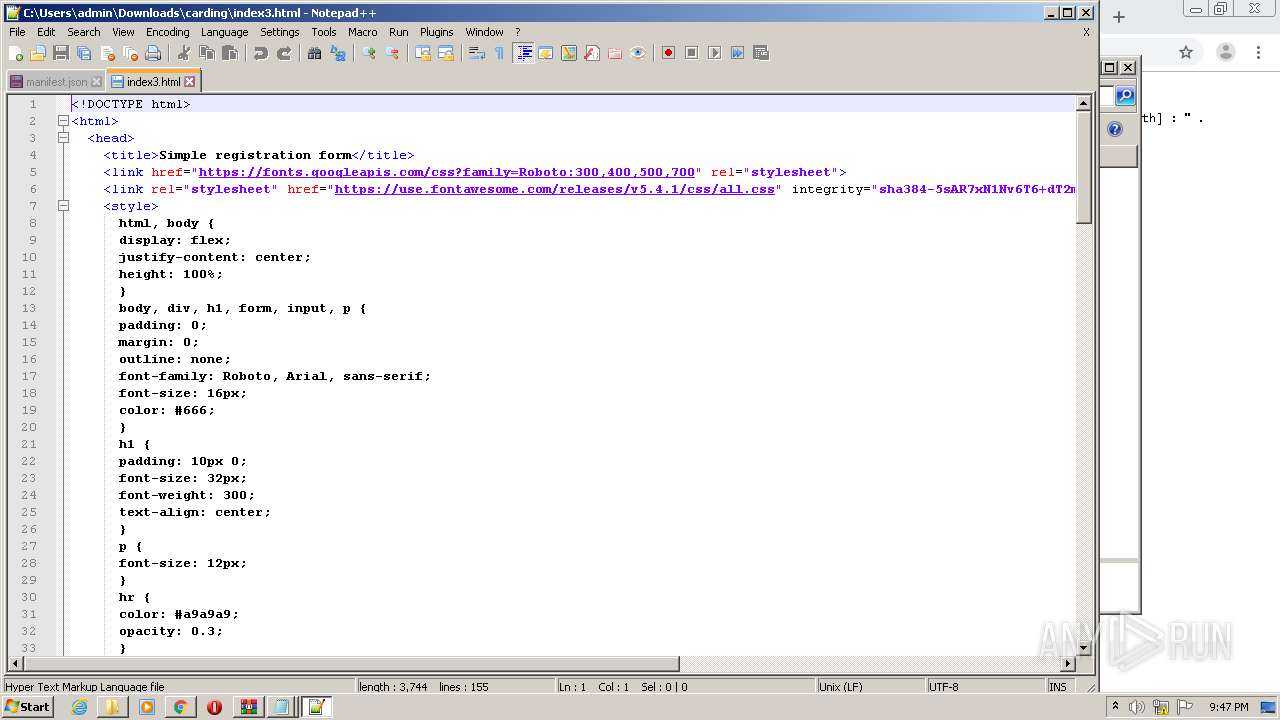Click the Zoom In toolbar icon
1280x720 pixels.
click(x=368, y=53)
